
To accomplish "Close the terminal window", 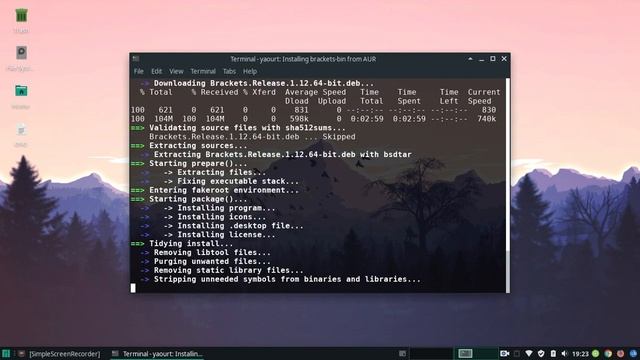I will [504, 59].
